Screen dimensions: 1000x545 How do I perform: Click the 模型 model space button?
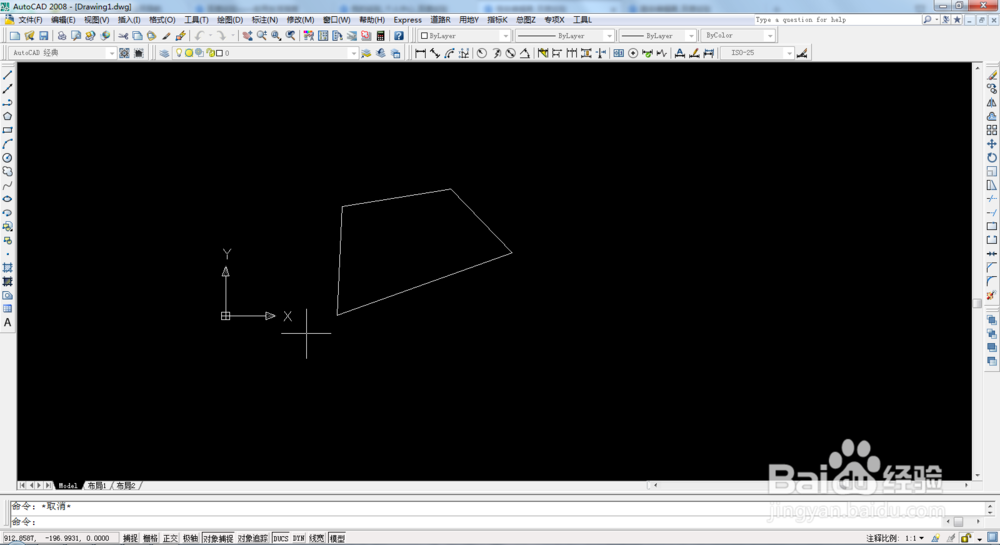337,539
